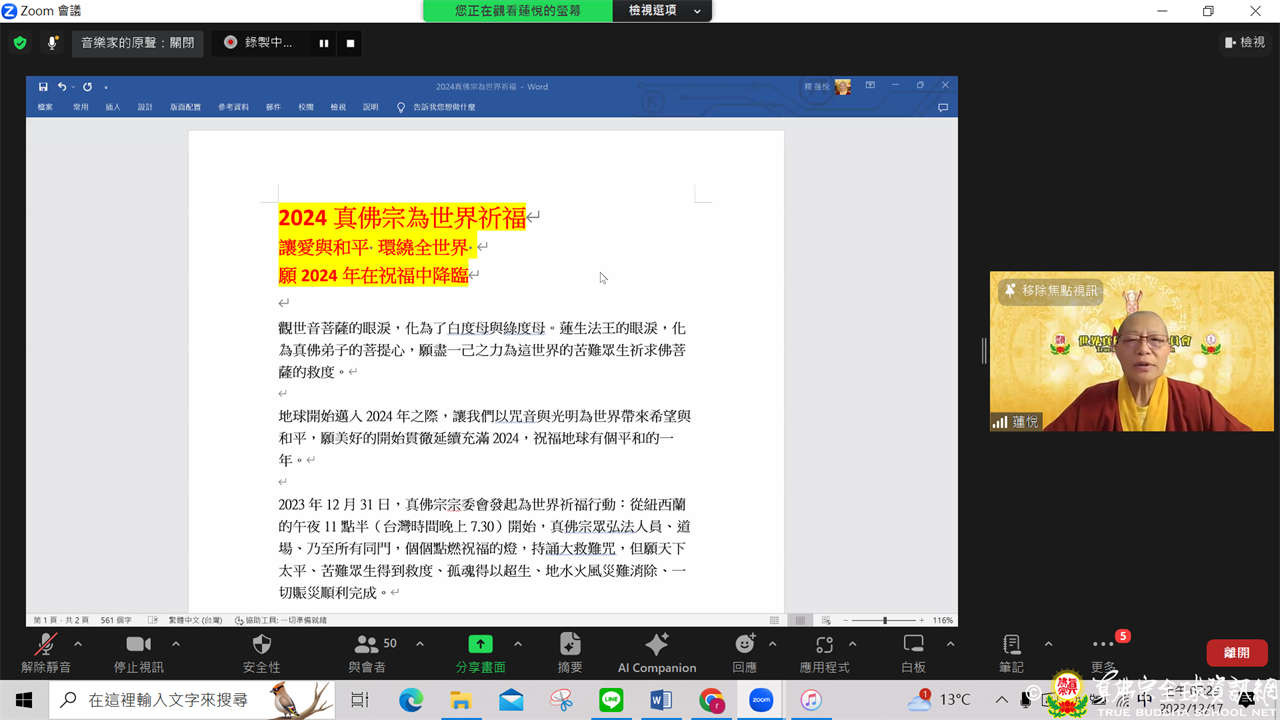Click the Security (安全性) shield icon
This screenshot has width=1280, height=720.
click(261, 645)
